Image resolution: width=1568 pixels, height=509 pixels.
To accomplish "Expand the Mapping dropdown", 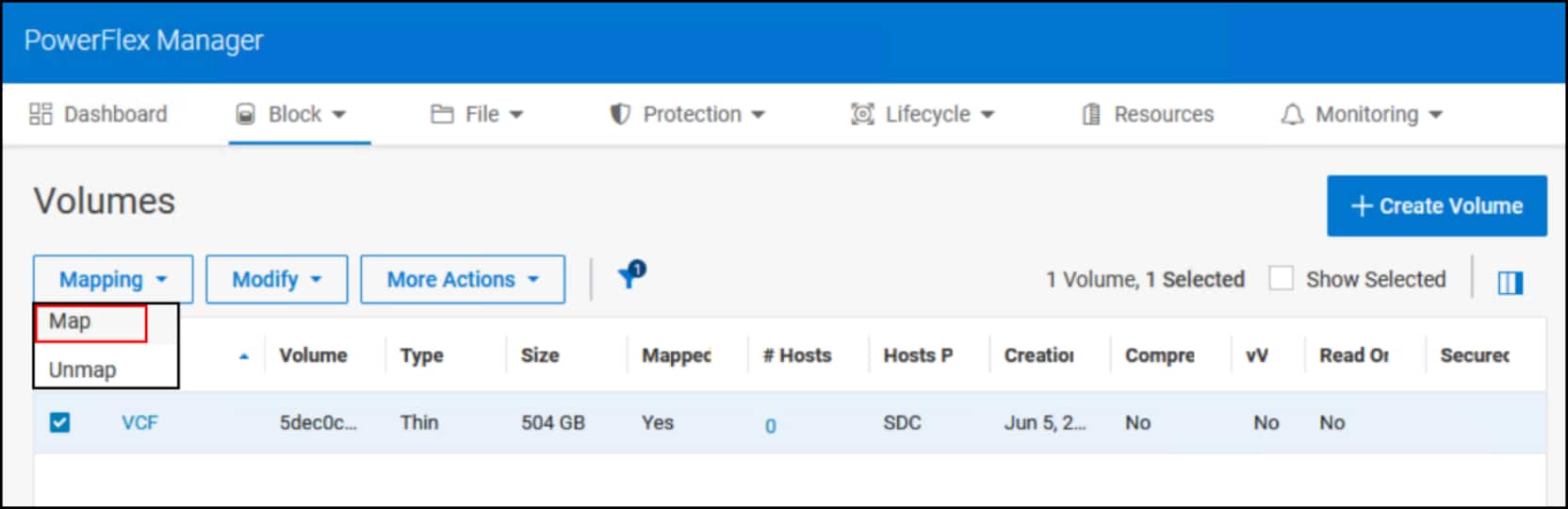I will [113, 279].
